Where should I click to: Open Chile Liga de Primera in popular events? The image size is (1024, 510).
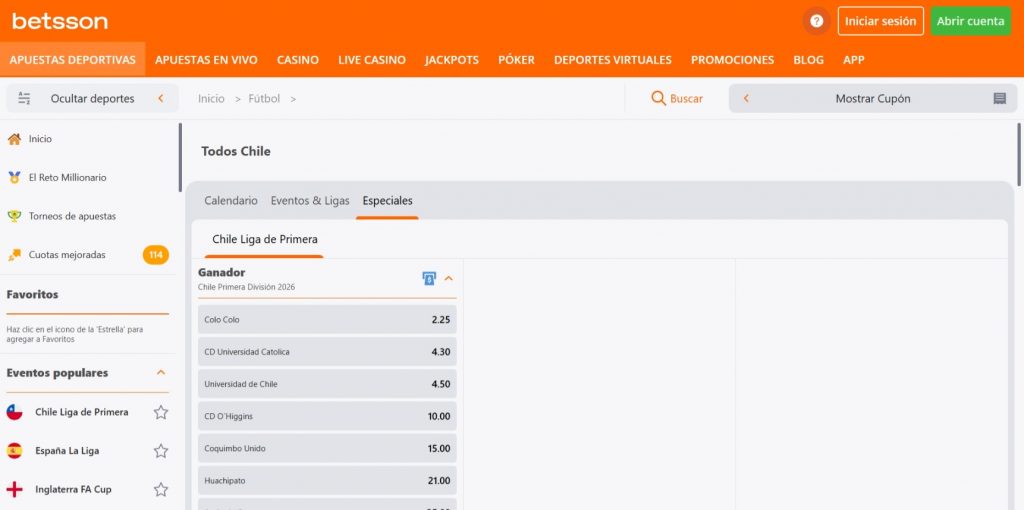point(82,412)
